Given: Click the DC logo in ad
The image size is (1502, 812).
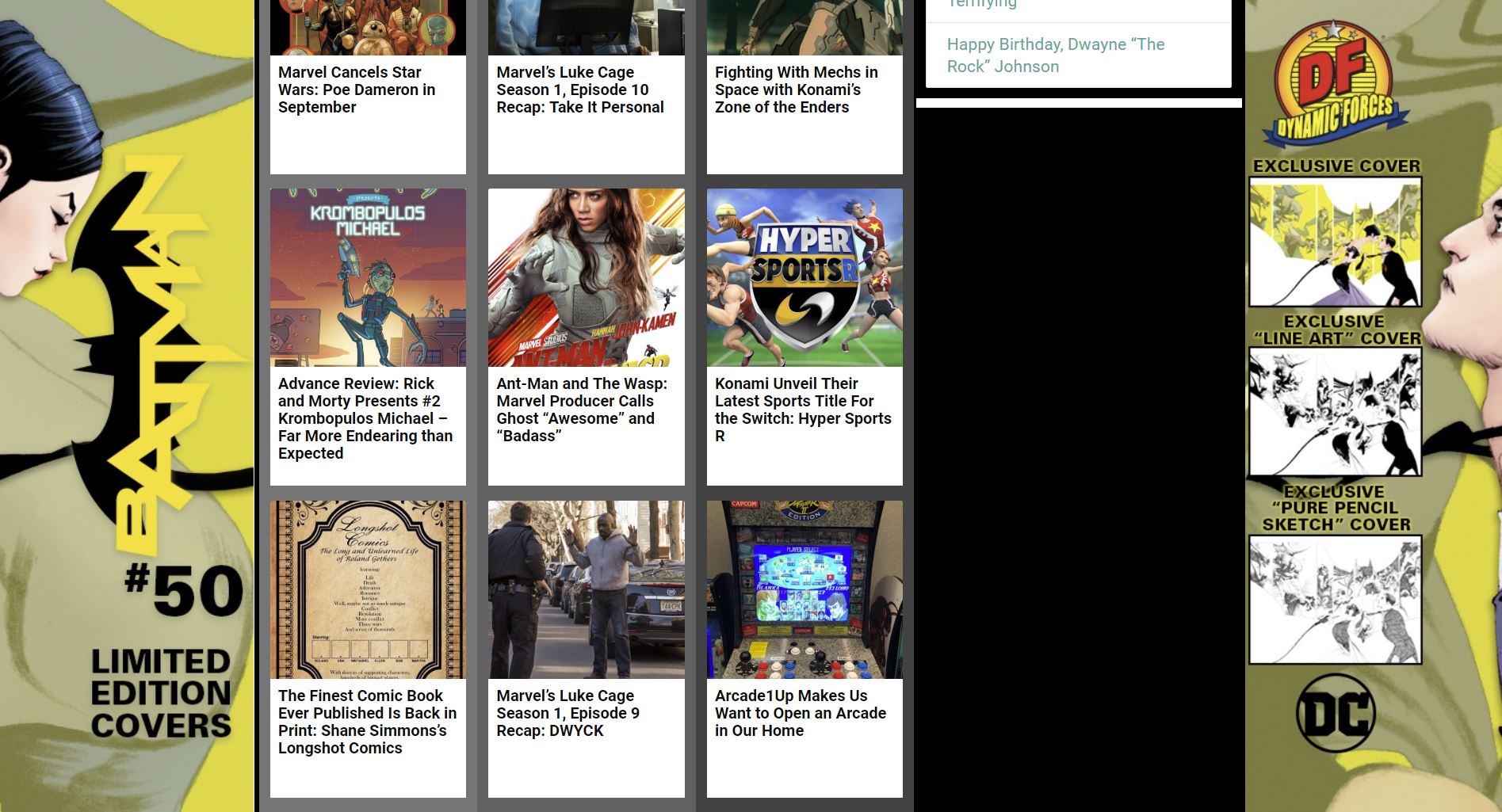Looking at the screenshot, I should click(1335, 713).
